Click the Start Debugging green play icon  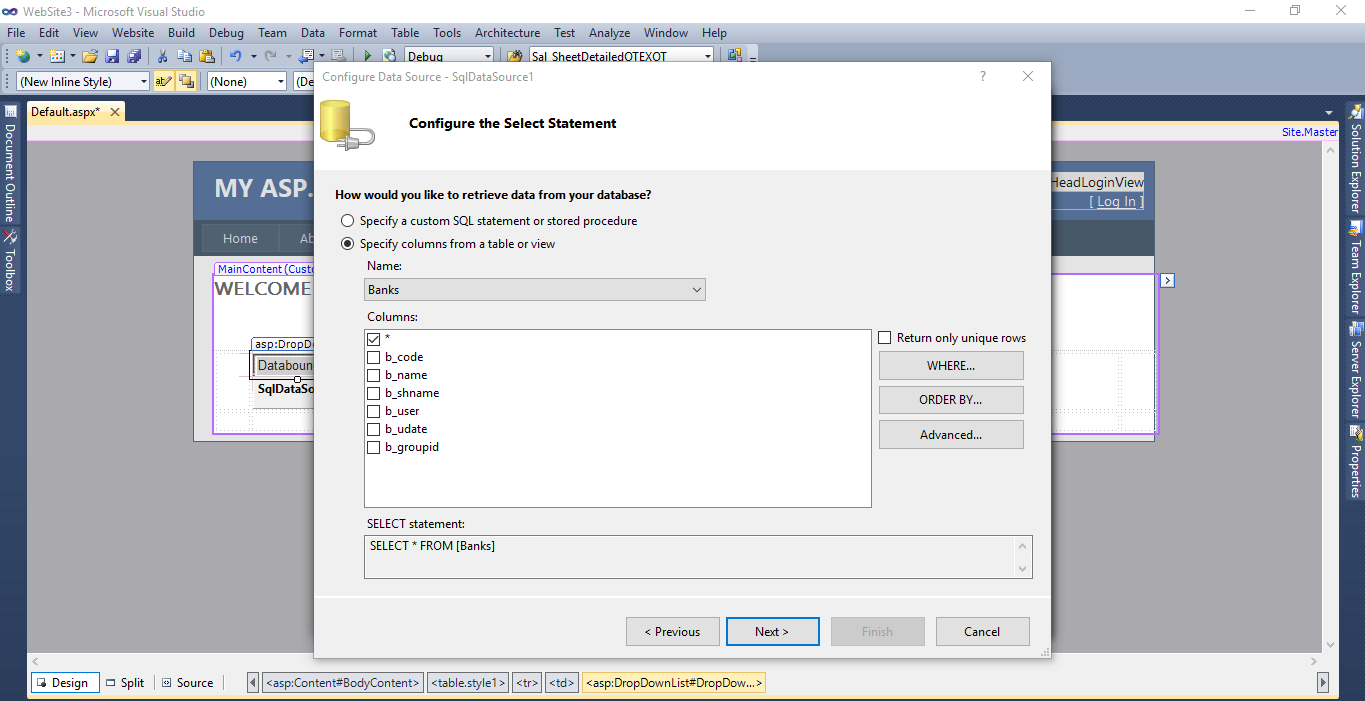pos(367,55)
